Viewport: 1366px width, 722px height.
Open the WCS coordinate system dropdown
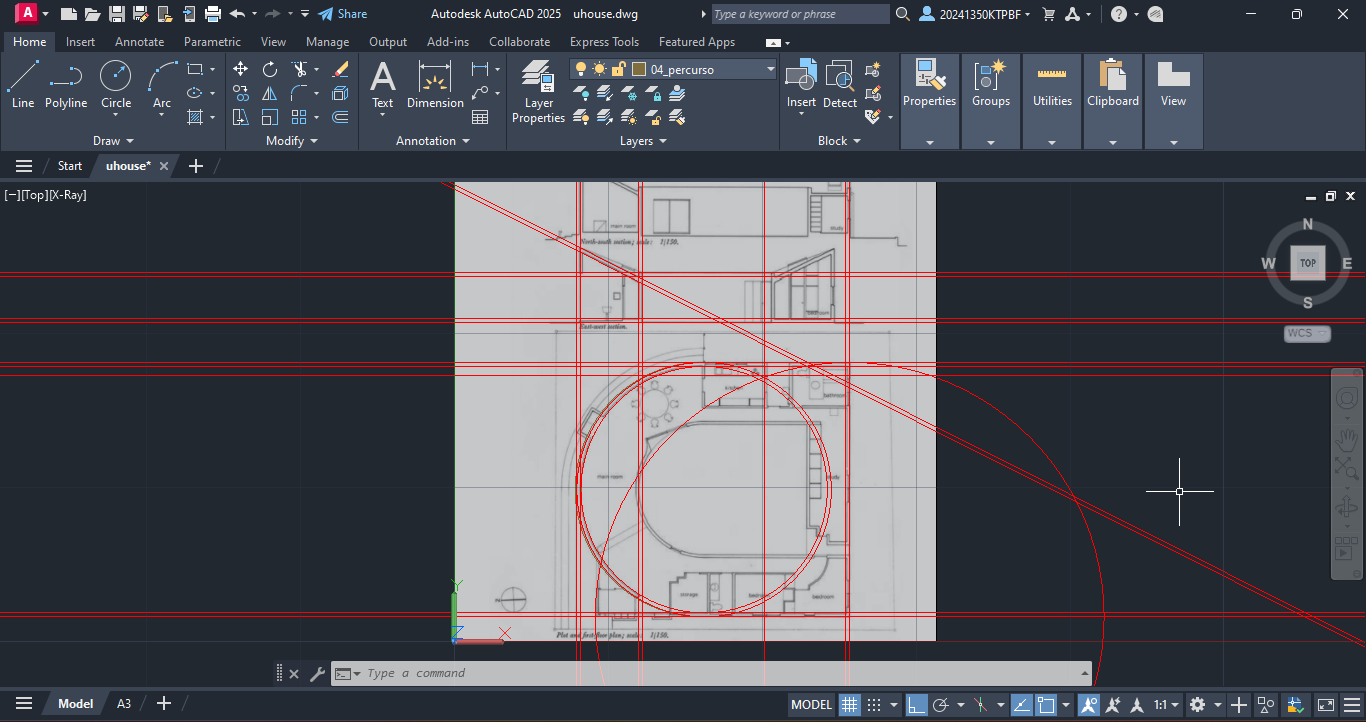[x=1307, y=333]
